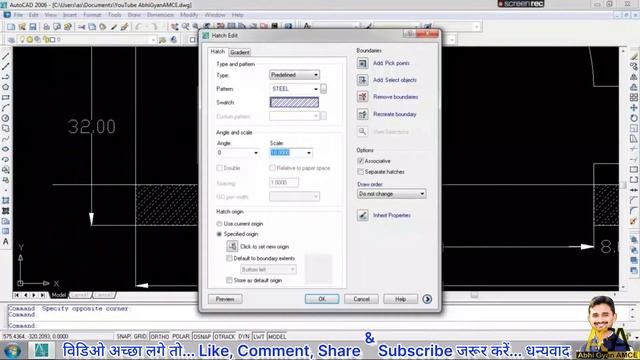Click the Recreate boundary icon
Screen dimensions: 640x360
pyautogui.click(x=362, y=114)
